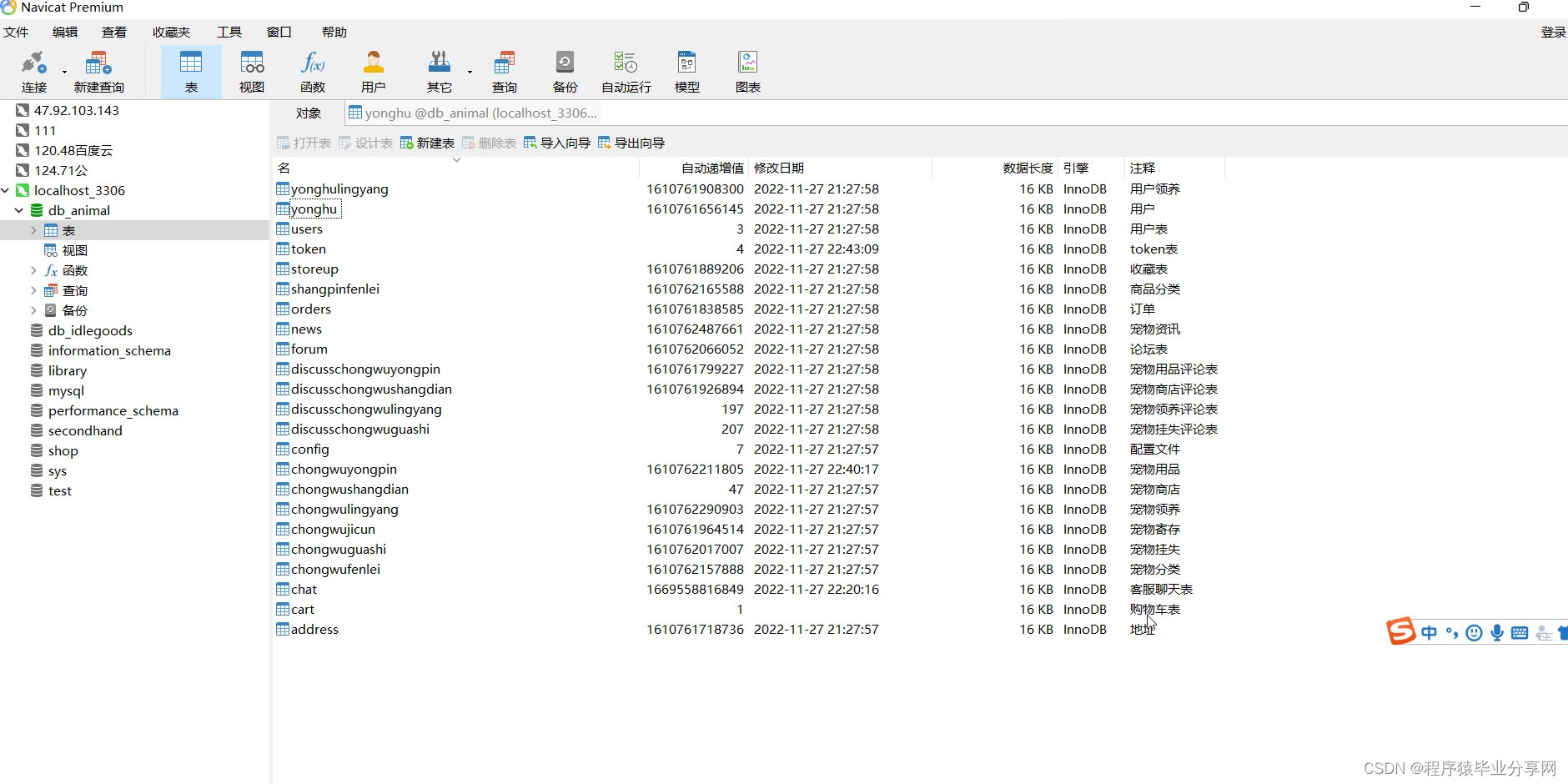
Task: Sort by the 修改日期 column header
Action: pos(840,168)
